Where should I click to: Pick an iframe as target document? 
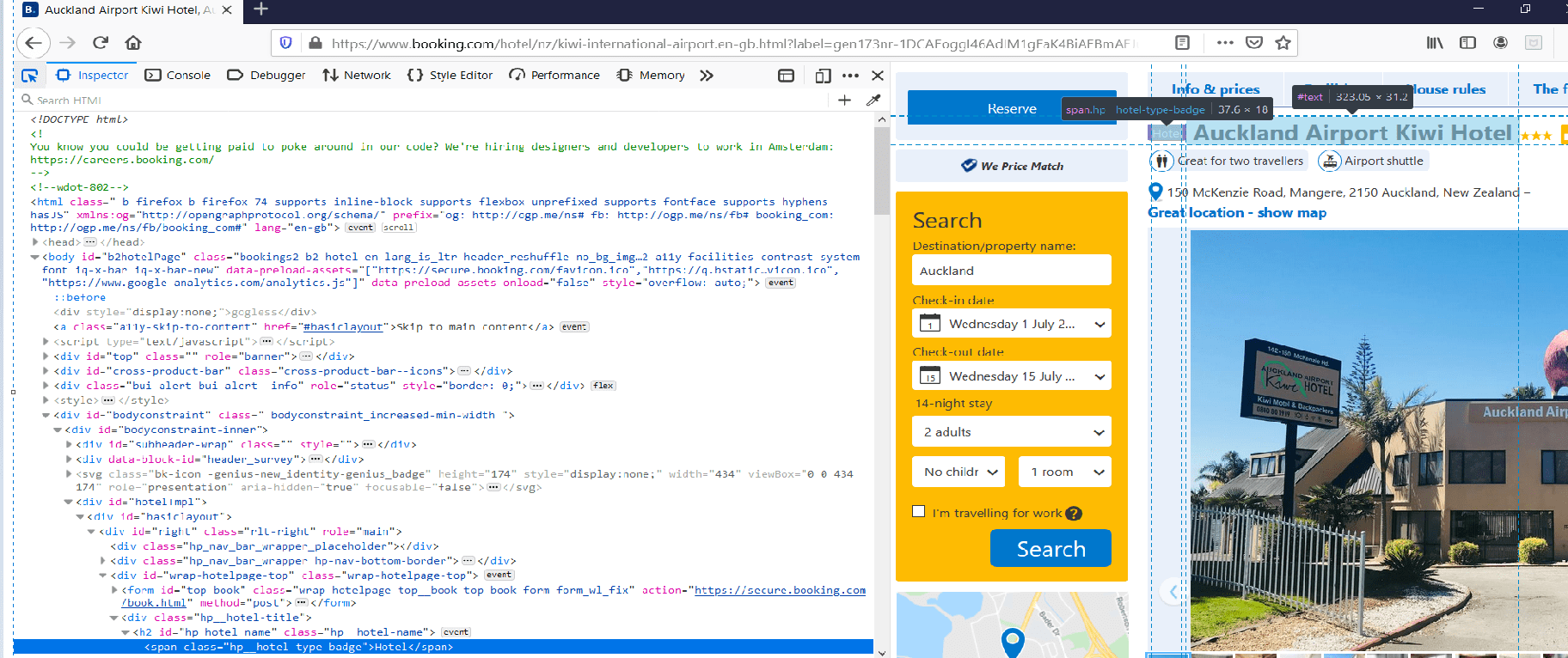pyautogui.click(x=786, y=76)
